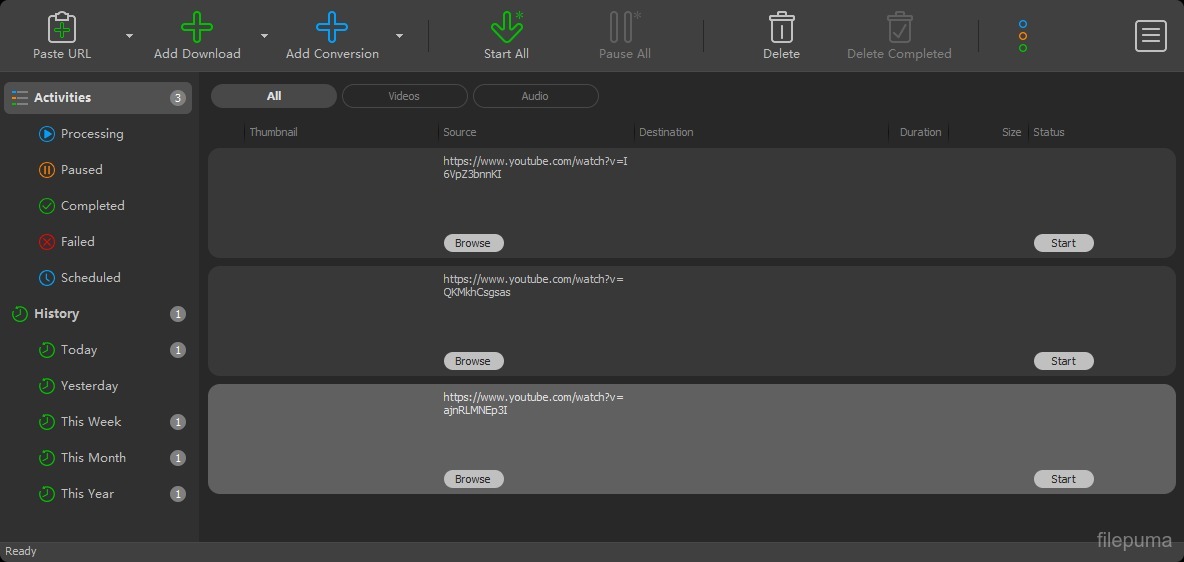Switch to the Videos filter tab
This screenshot has height=562, width=1184.
pyautogui.click(x=404, y=96)
